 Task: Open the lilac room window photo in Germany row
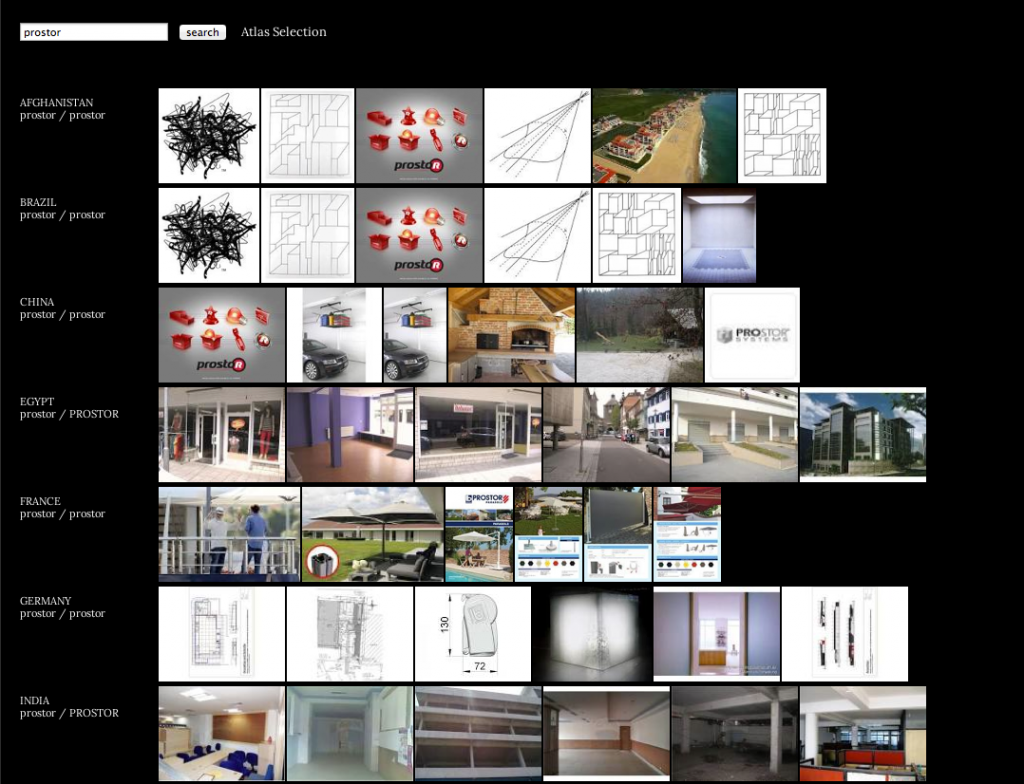716,634
